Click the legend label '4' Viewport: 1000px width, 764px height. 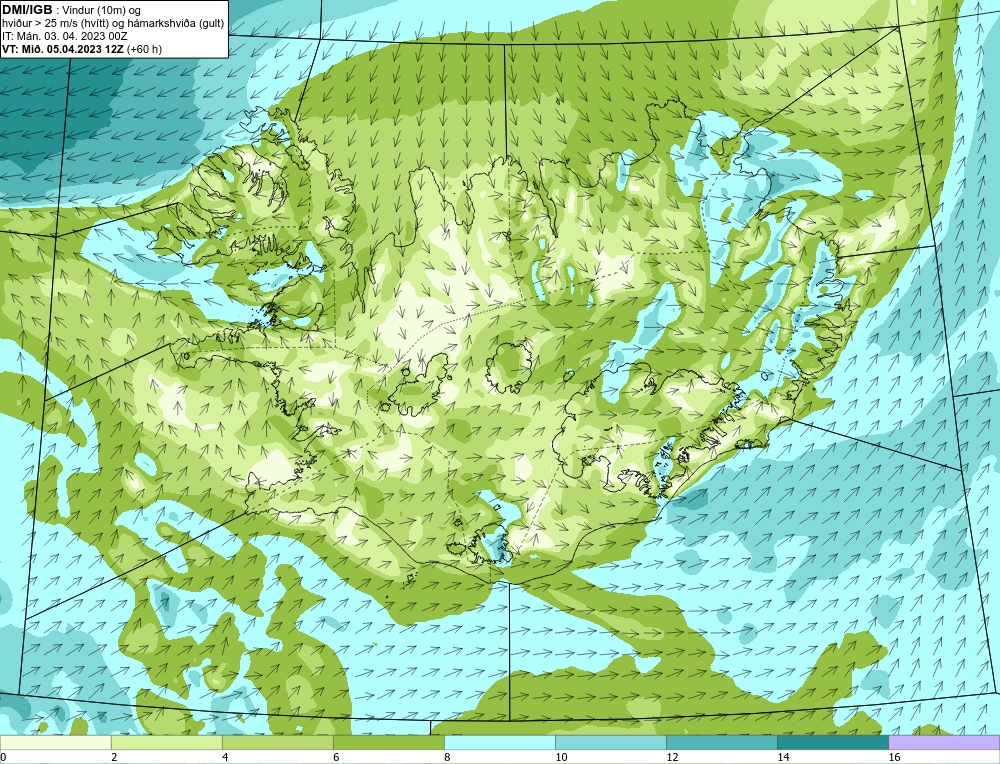pyautogui.click(x=225, y=757)
